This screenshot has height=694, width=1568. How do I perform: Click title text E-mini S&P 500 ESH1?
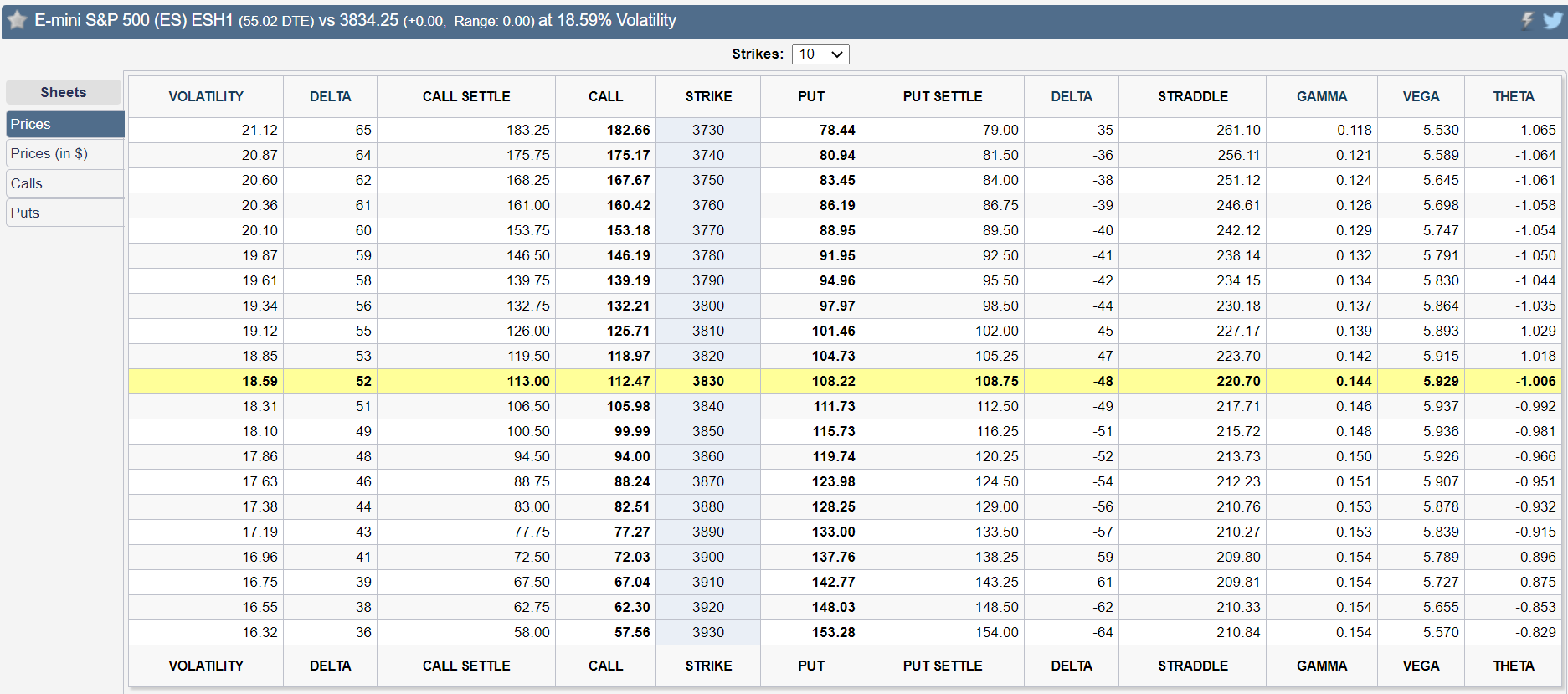(x=134, y=20)
